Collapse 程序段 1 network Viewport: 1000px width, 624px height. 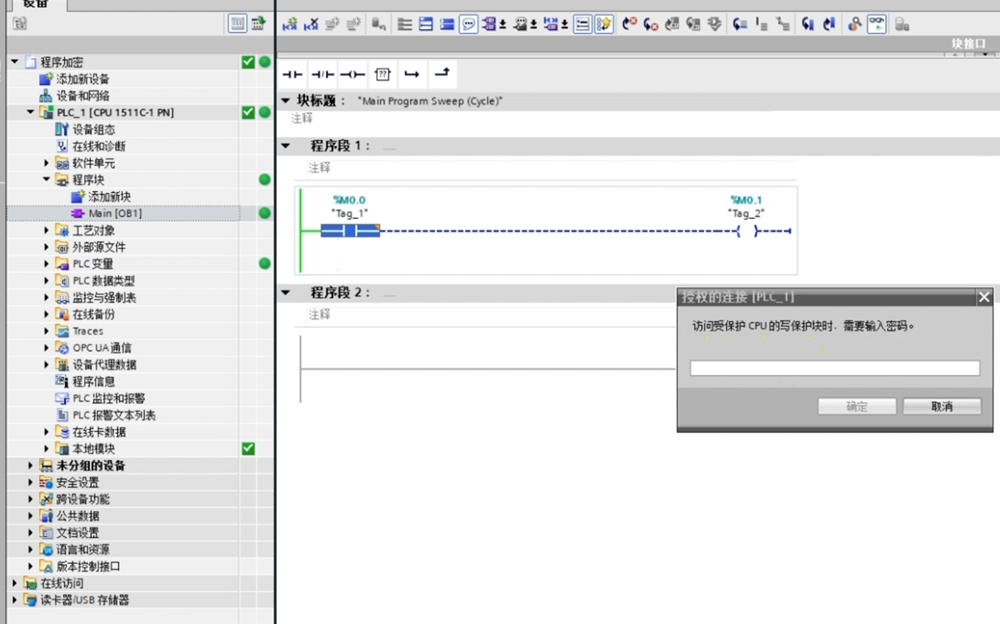tap(286, 146)
